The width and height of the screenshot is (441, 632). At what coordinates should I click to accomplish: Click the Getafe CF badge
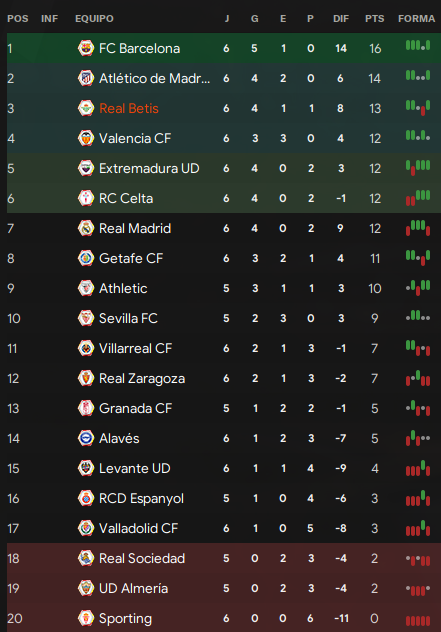[x=86, y=258]
